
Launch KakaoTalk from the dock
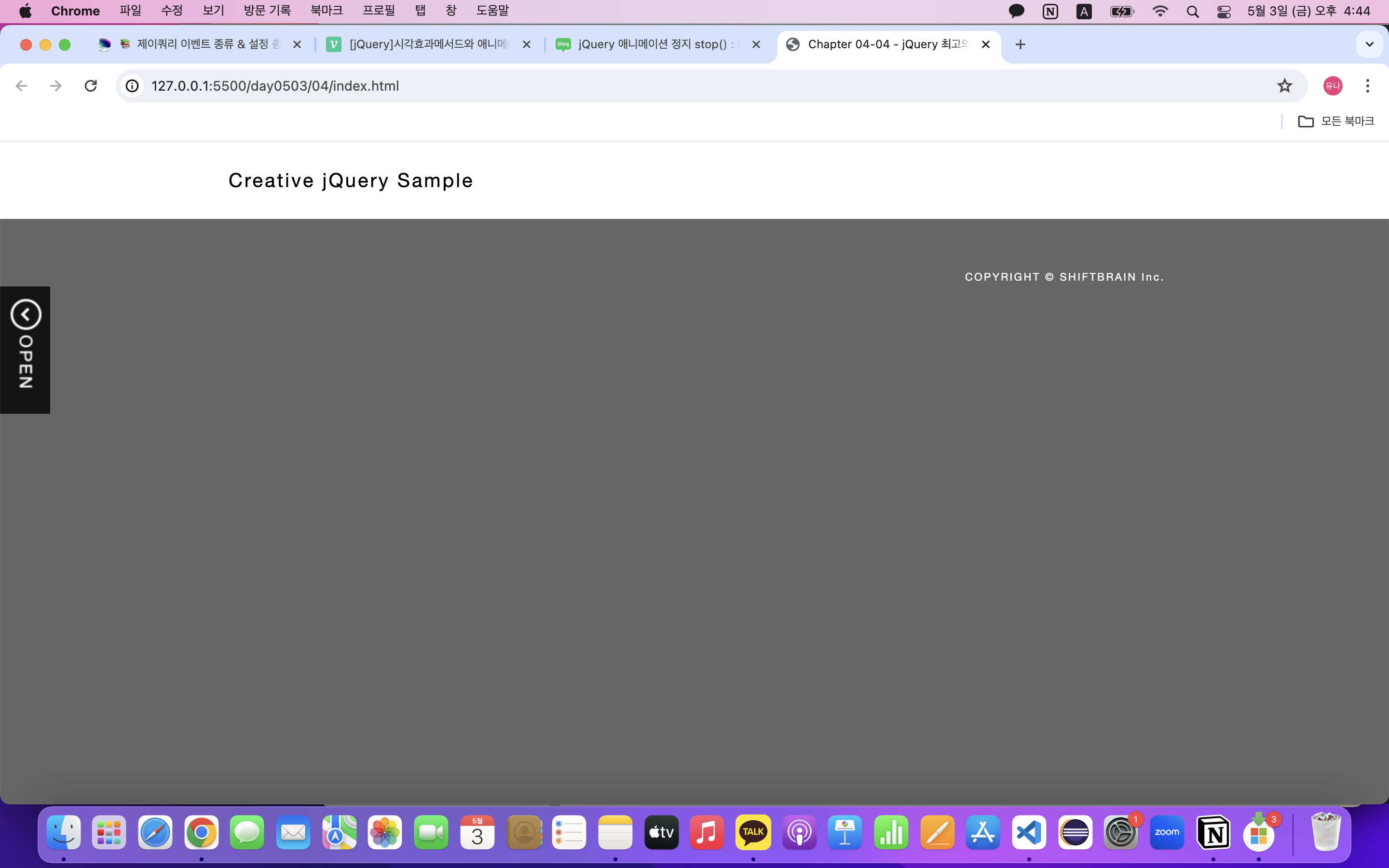[x=752, y=832]
